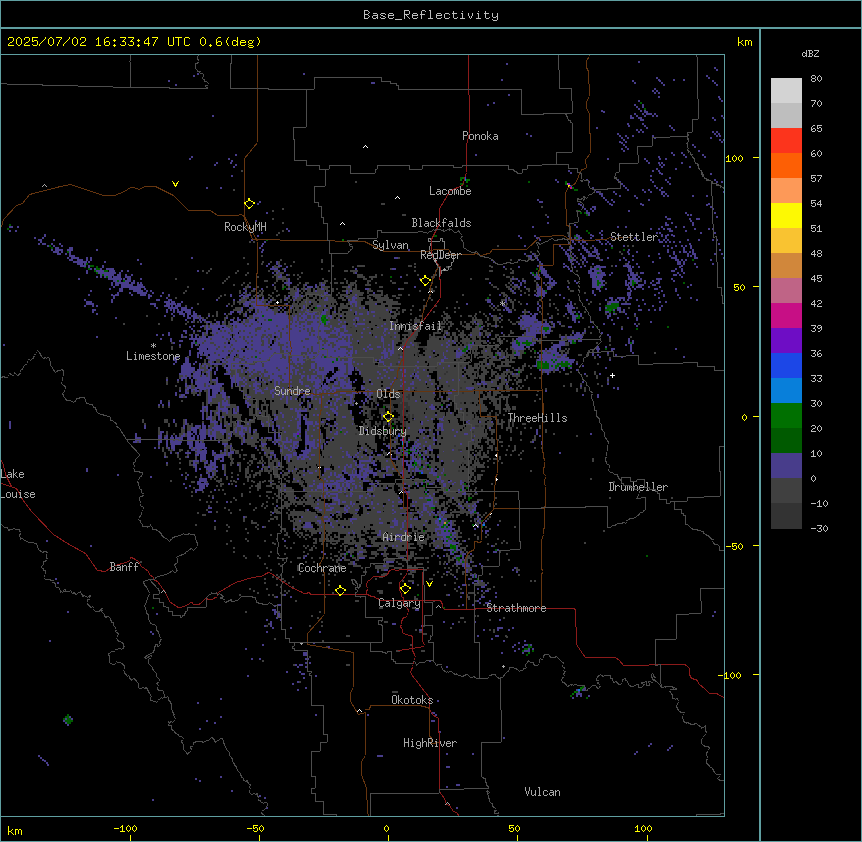This screenshot has width=862, height=842.
Task: Click the HighRiver label
Action: [x=430, y=743]
